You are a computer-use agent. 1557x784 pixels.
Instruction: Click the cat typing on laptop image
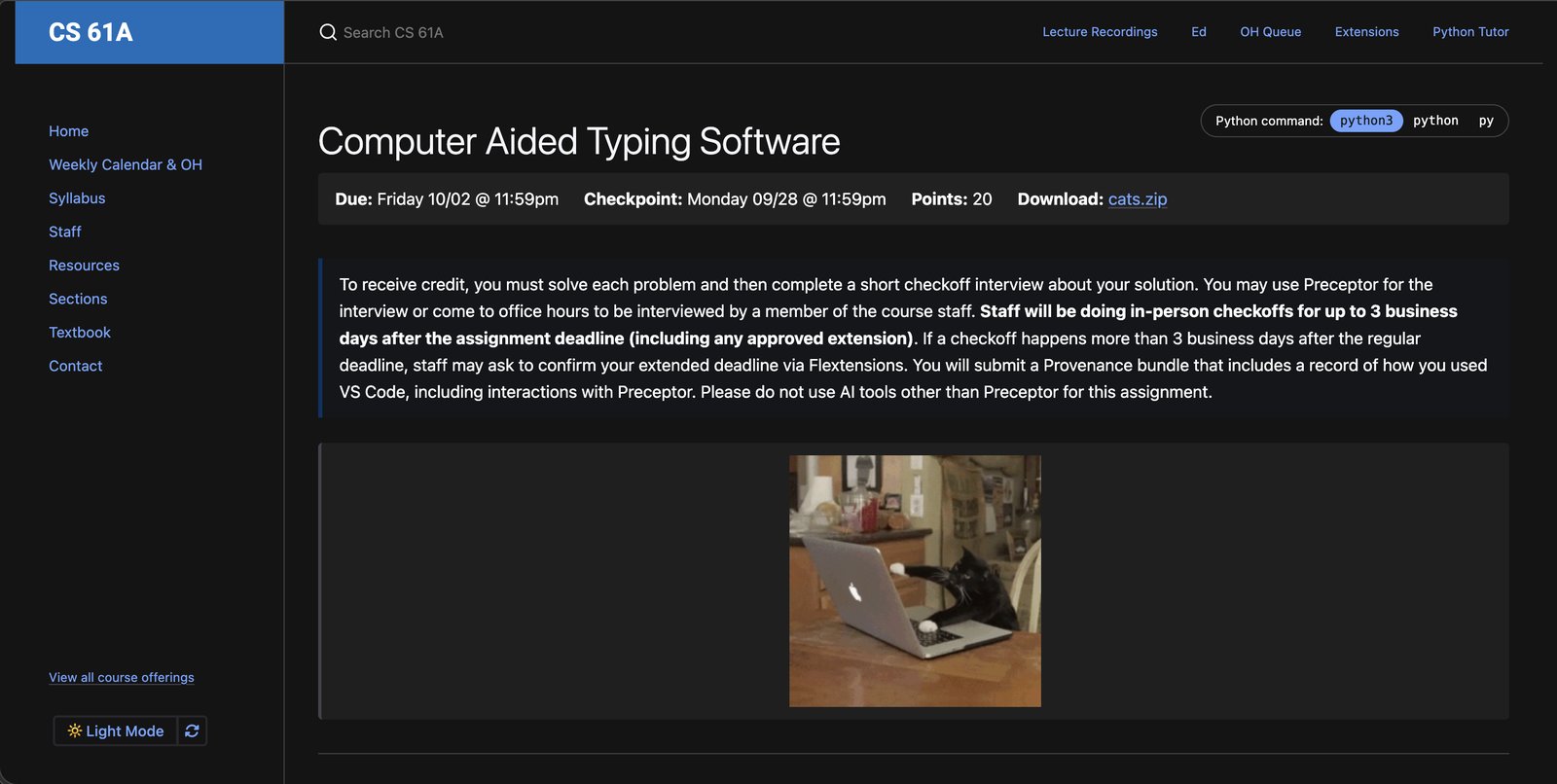[x=915, y=581]
